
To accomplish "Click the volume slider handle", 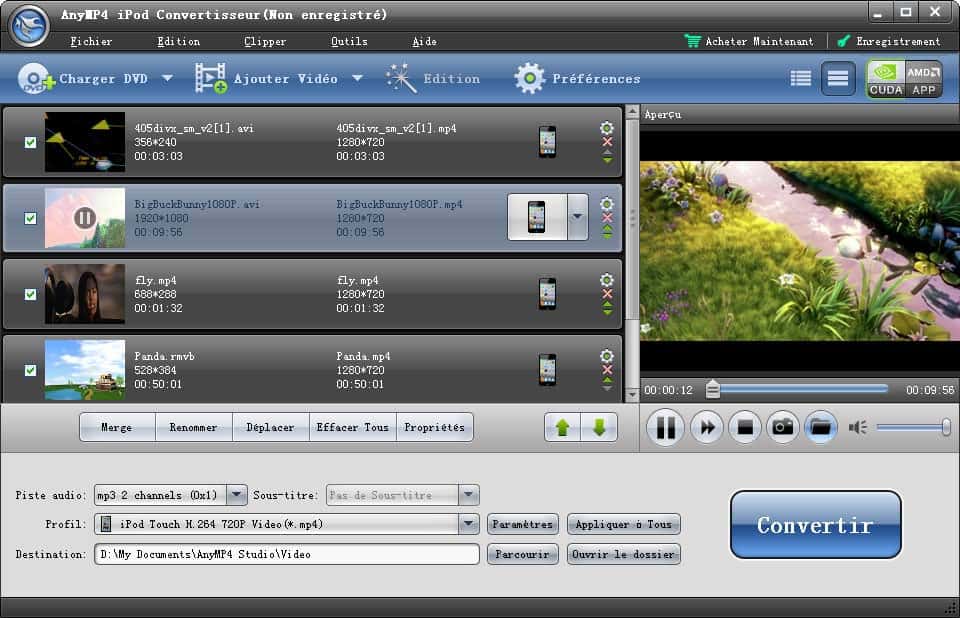I will [x=946, y=427].
